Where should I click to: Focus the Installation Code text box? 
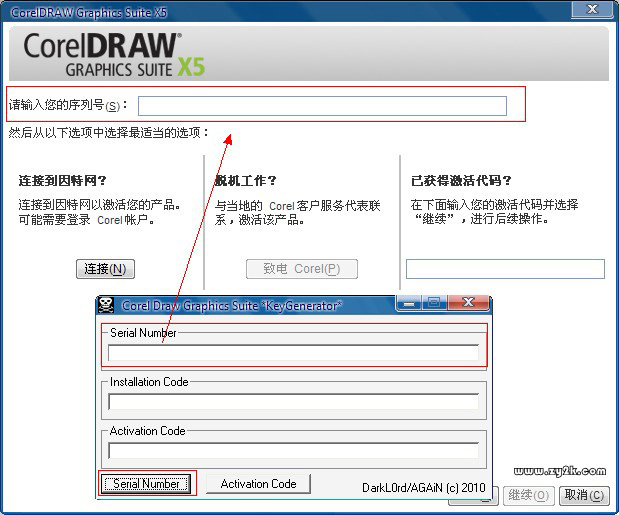coord(294,402)
